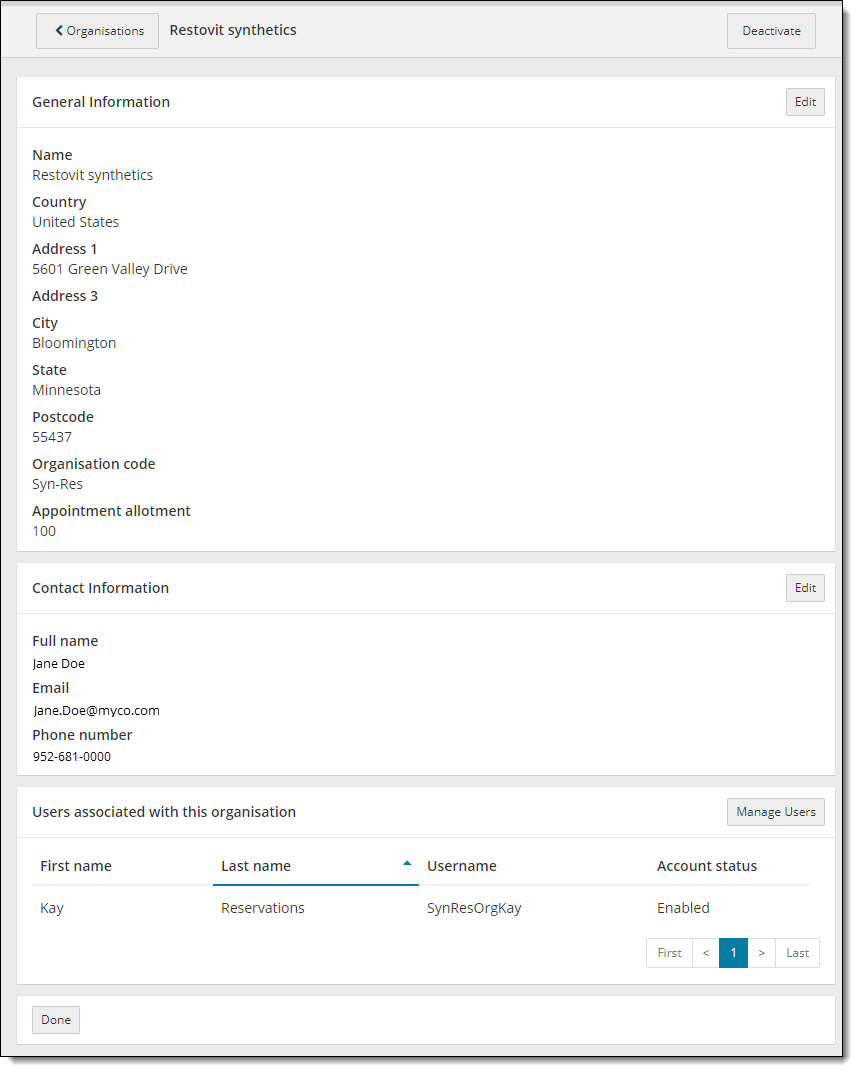The height and width of the screenshot is (1072, 858).
Task: Edit the Contact Information section
Action: point(805,587)
